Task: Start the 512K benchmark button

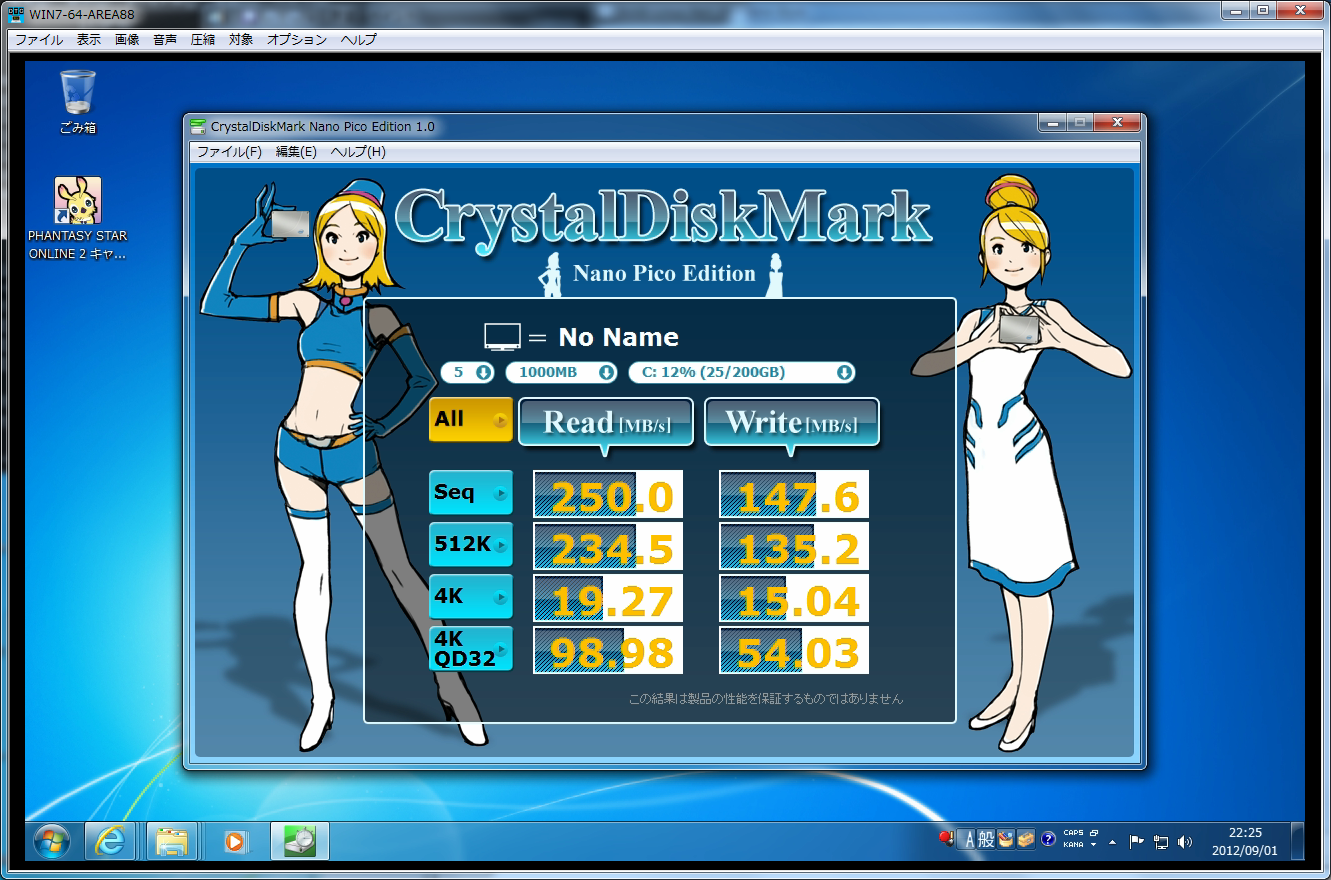Action: 471,545
